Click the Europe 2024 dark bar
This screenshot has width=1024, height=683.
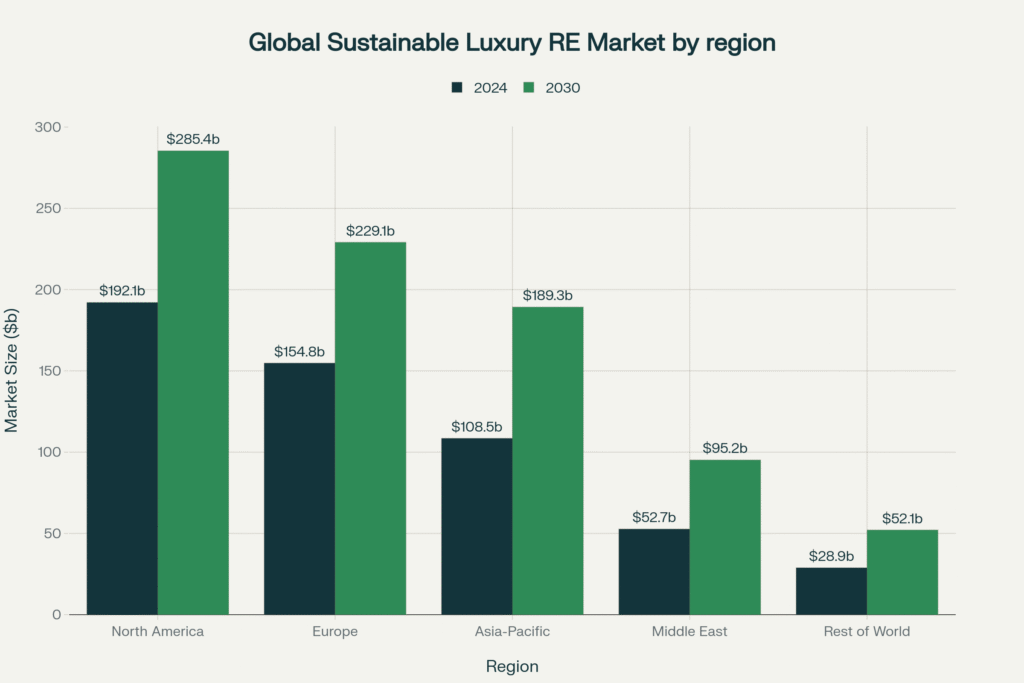click(299, 488)
